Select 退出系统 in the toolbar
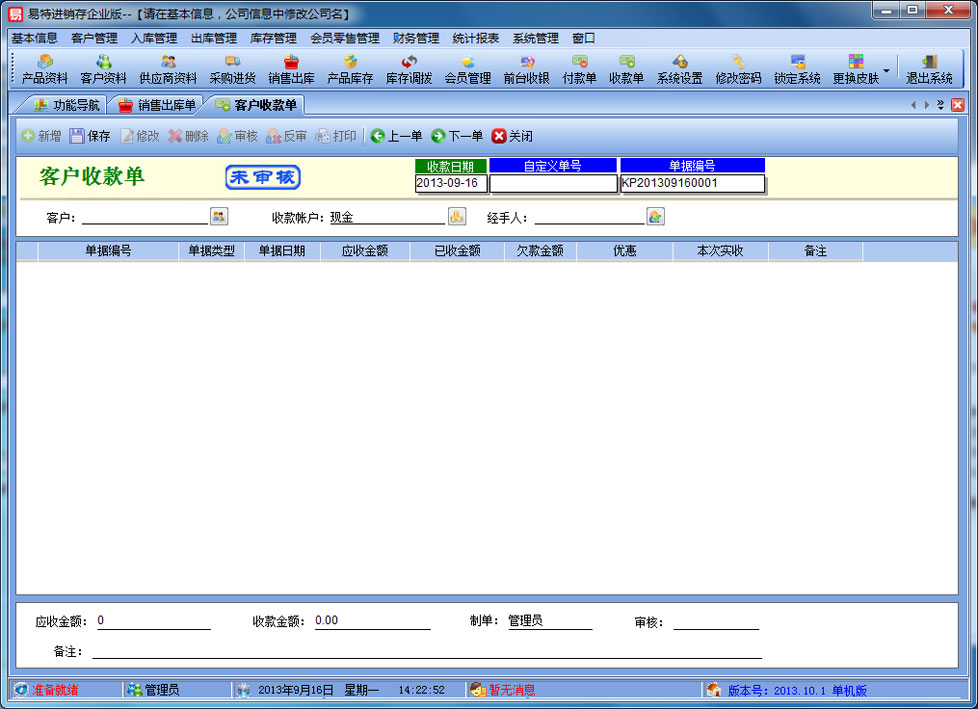The width and height of the screenshot is (978, 709). (x=929, y=69)
